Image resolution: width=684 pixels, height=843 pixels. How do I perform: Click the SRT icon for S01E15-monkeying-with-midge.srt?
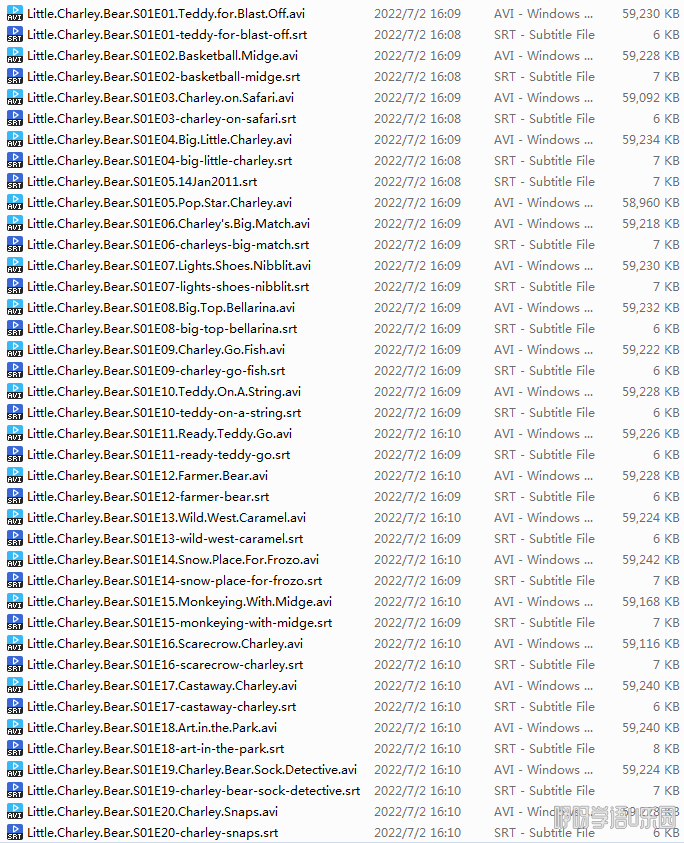click(x=15, y=622)
